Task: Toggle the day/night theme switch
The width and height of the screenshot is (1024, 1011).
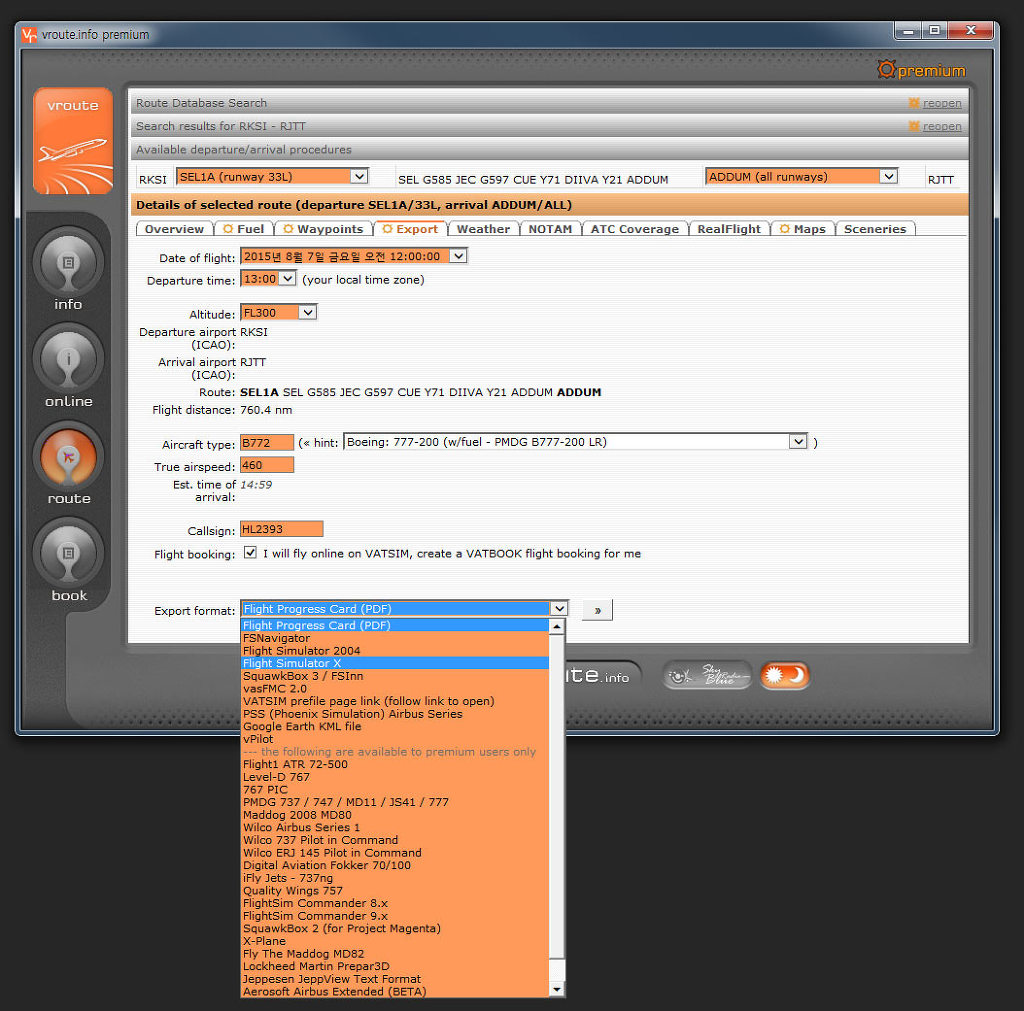Action: (x=784, y=675)
